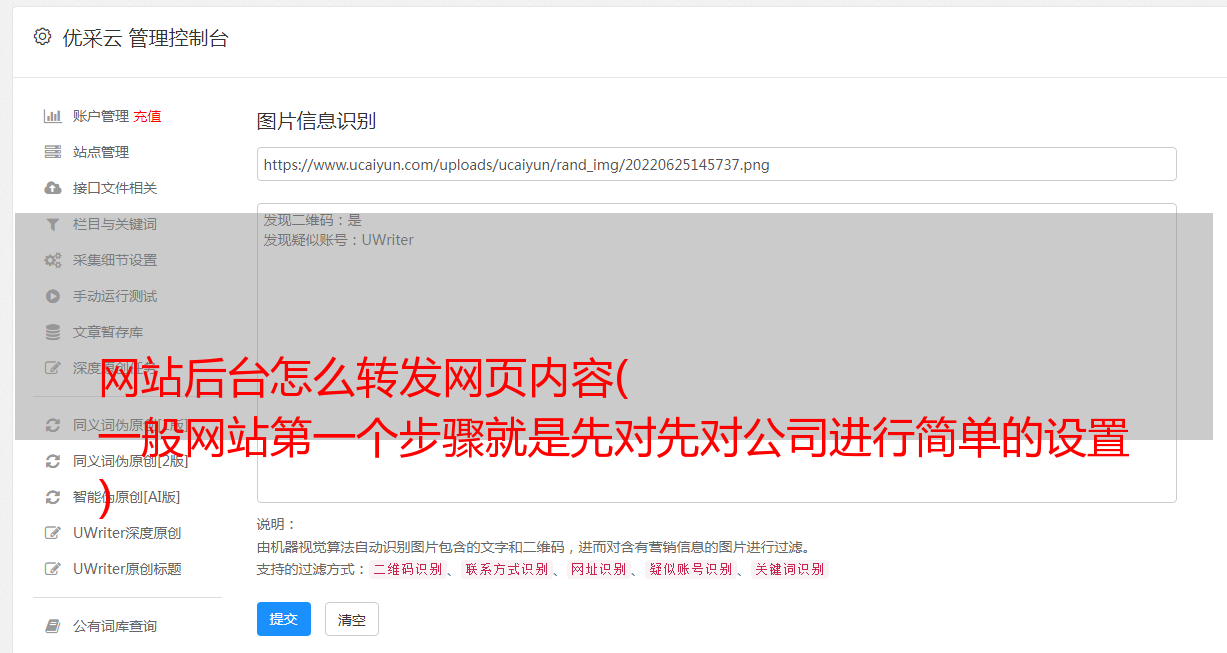1227x653 pixels.
Task: Open 接口文件相关 in sidebar
Action: pyautogui.click(x=115, y=188)
